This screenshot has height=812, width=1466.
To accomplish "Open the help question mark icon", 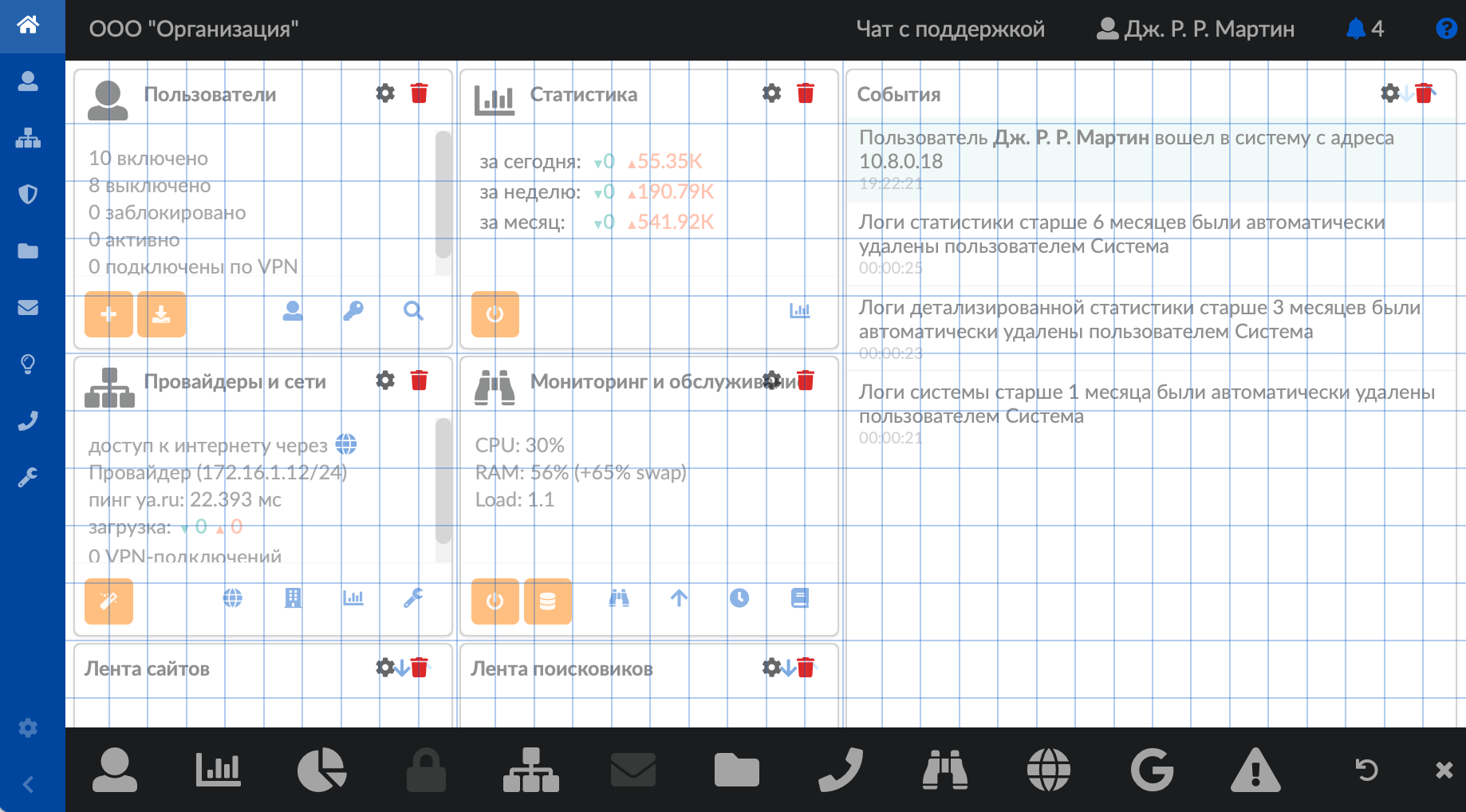I will [x=1446, y=30].
